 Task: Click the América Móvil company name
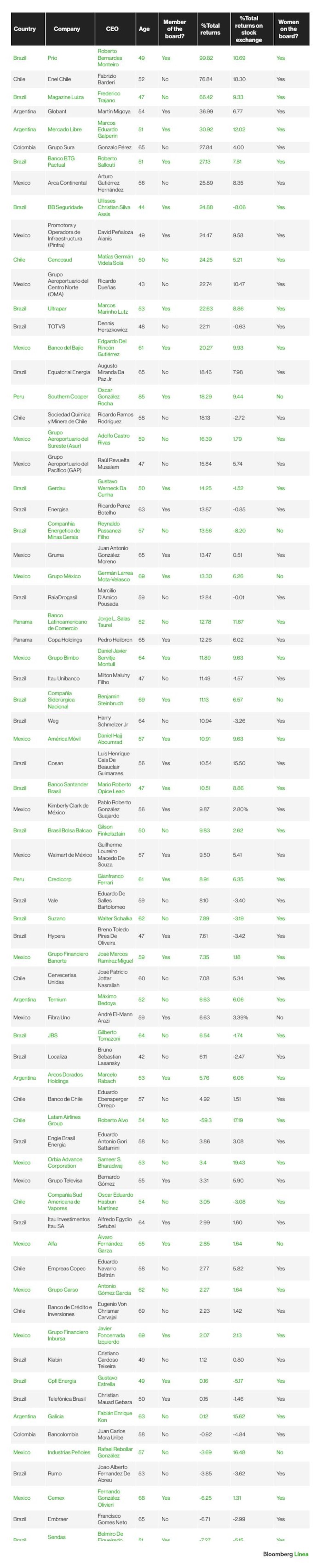click(x=64, y=738)
